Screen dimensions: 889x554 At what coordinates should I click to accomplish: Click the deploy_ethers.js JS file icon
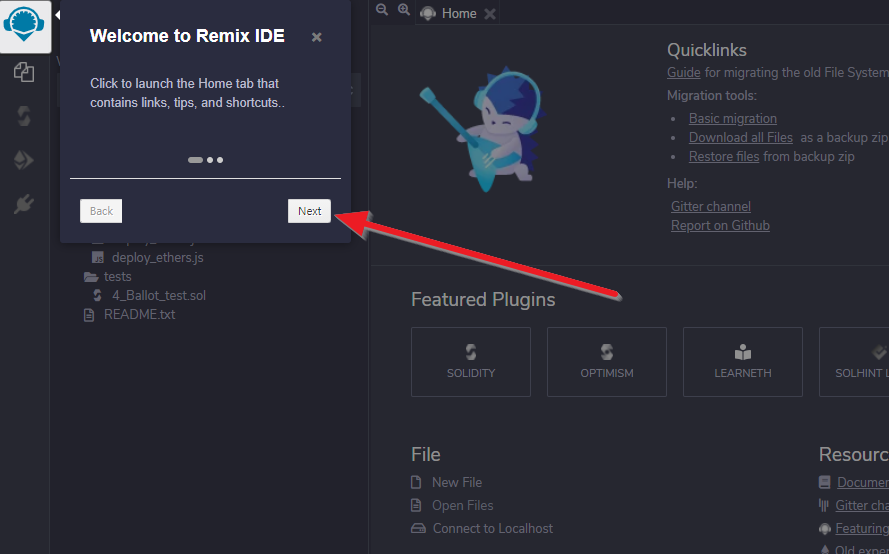pos(98,257)
